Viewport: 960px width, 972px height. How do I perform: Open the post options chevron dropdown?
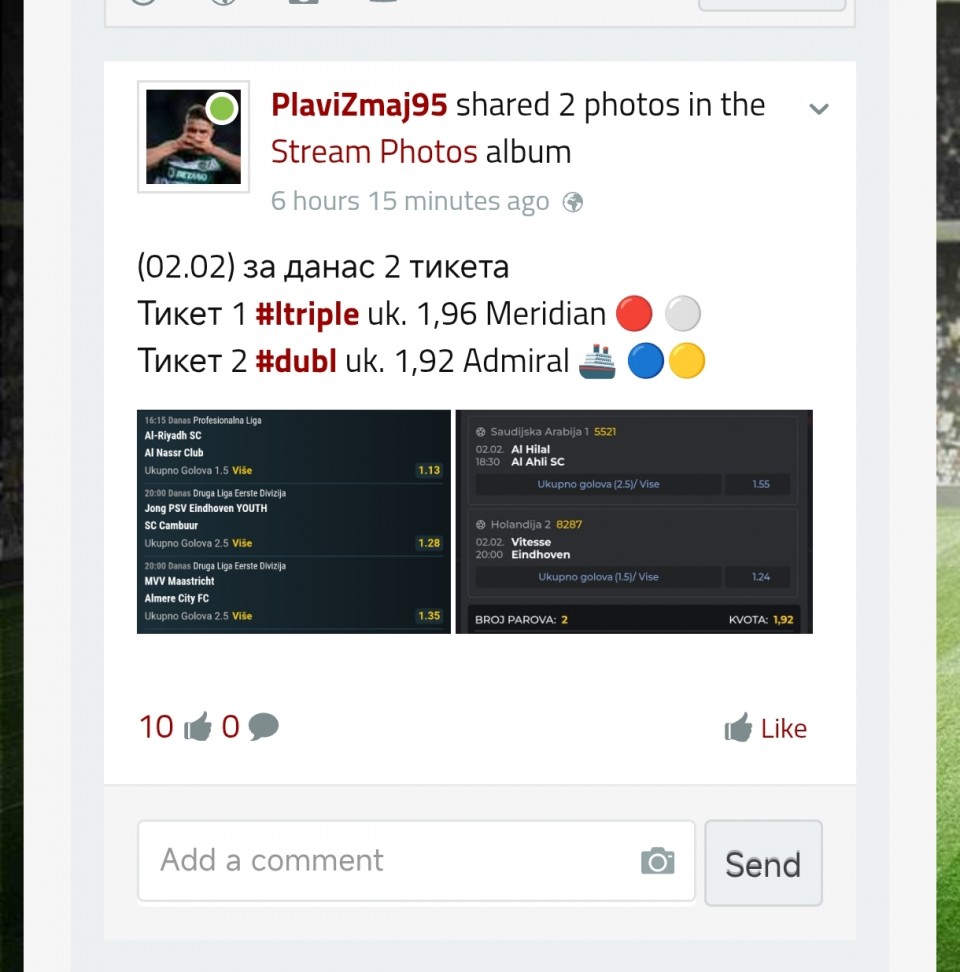(x=819, y=109)
